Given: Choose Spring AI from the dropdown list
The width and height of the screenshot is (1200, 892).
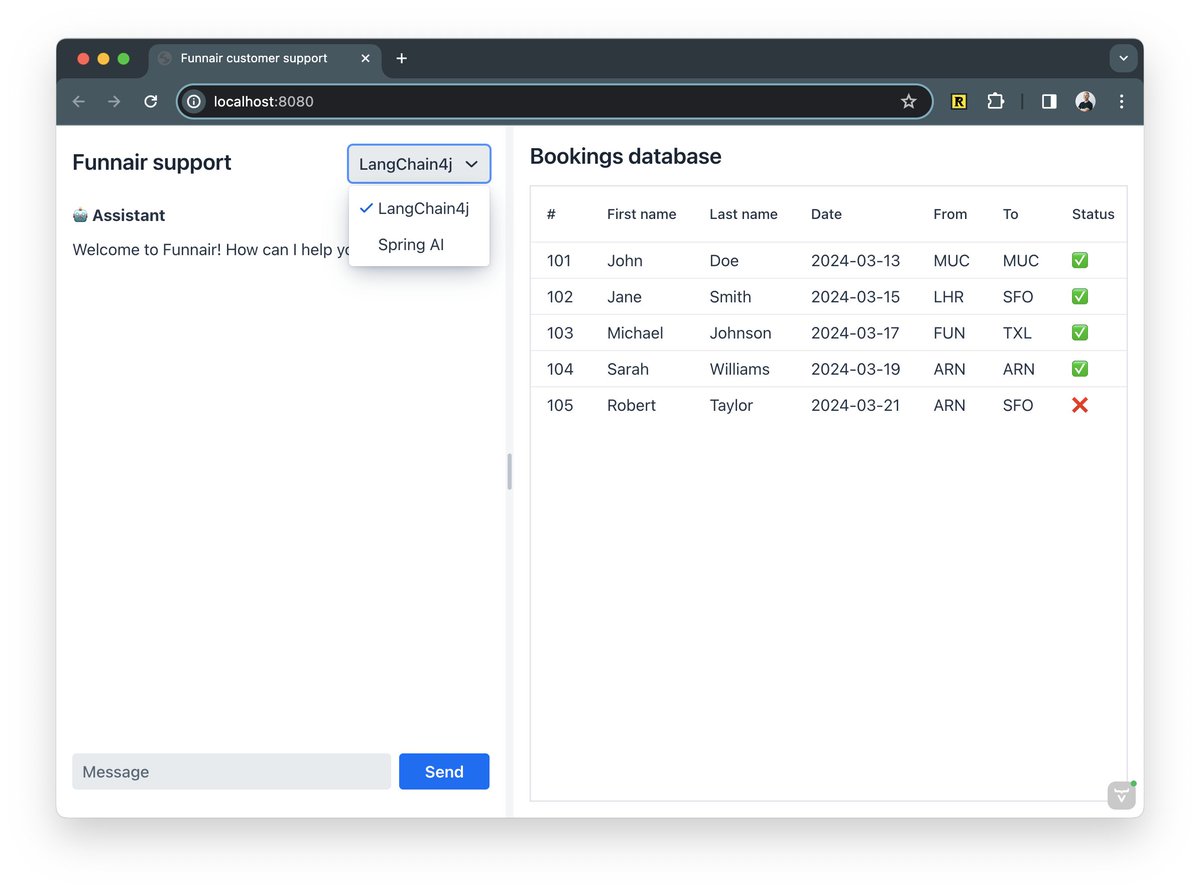Looking at the screenshot, I should click(x=419, y=244).
